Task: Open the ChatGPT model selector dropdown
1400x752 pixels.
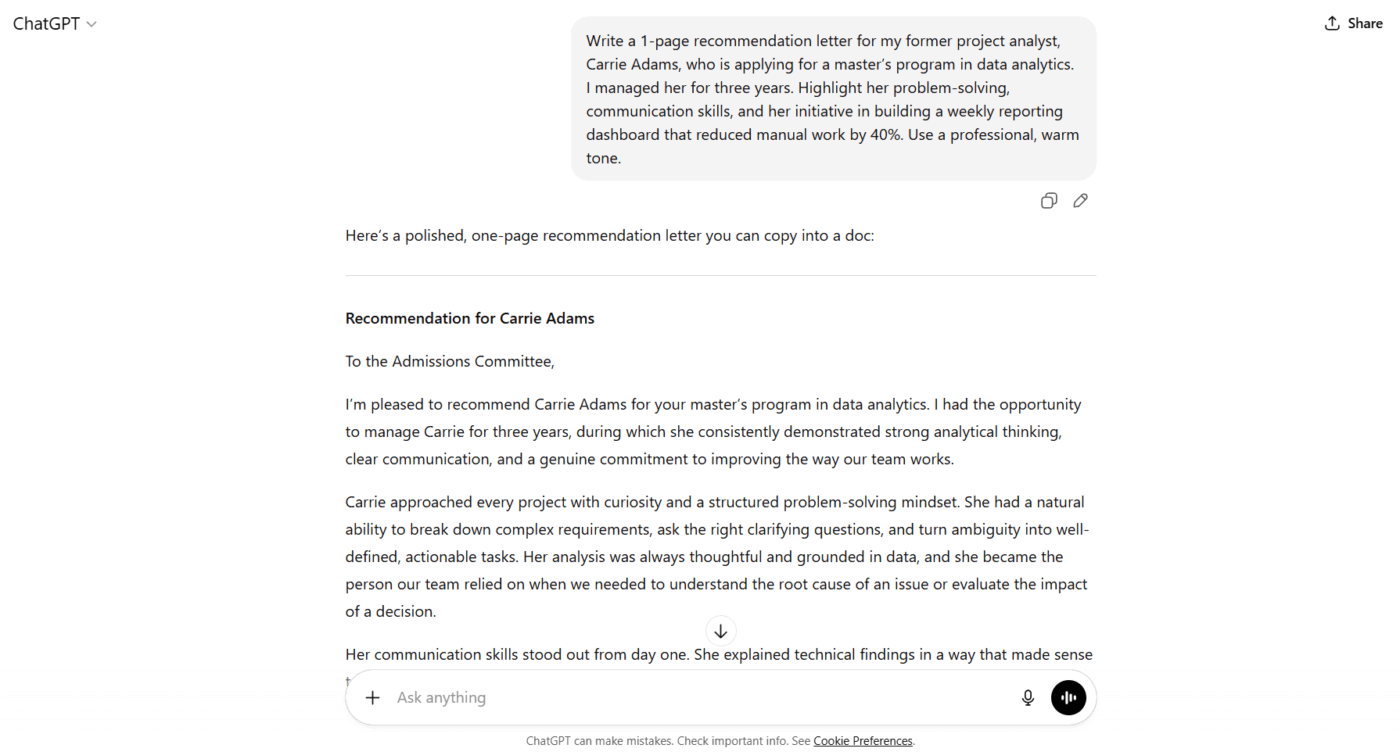Action: pyautogui.click(x=55, y=23)
